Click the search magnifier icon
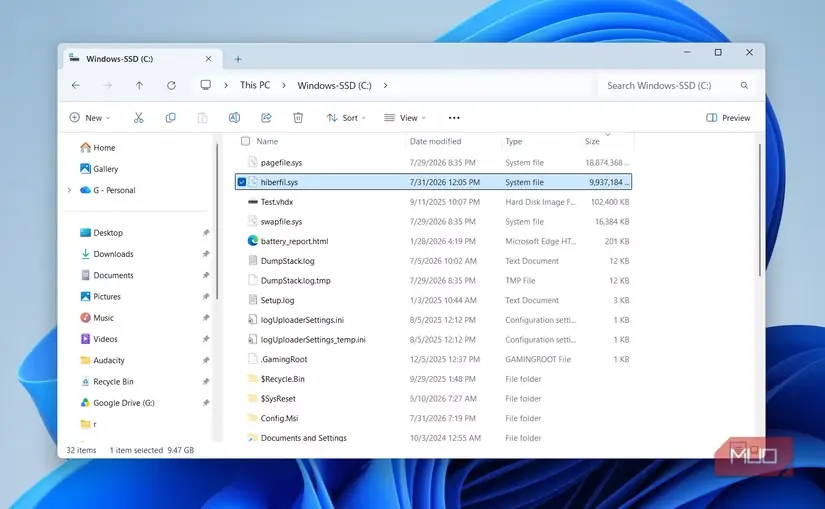 pyautogui.click(x=744, y=85)
